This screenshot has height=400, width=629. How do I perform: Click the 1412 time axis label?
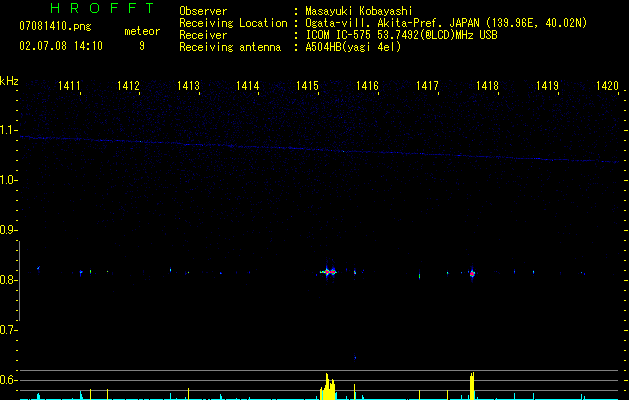click(128, 86)
